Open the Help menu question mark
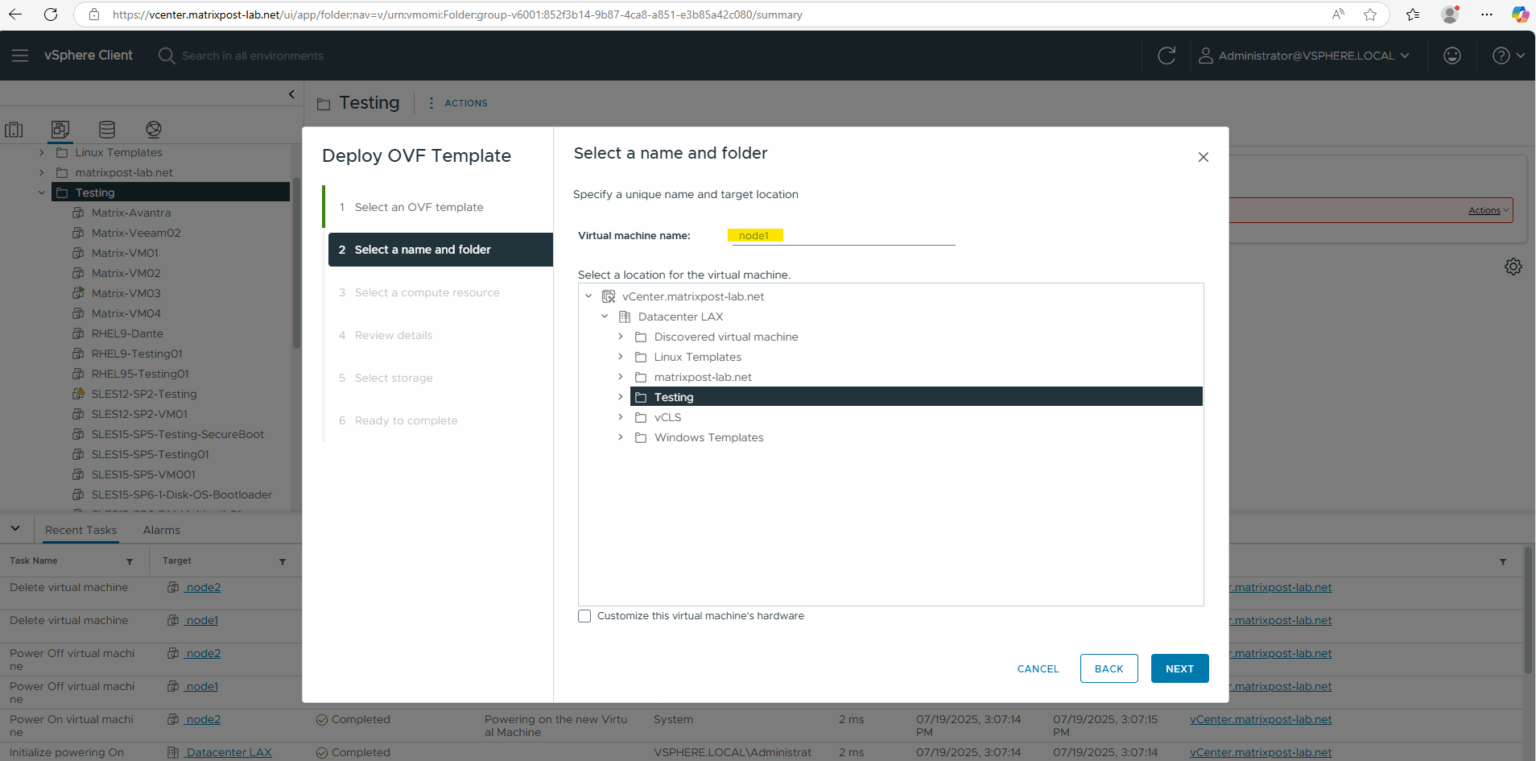Image resolution: width=1536 pixels, height=761 pixels. (1501, 55)
